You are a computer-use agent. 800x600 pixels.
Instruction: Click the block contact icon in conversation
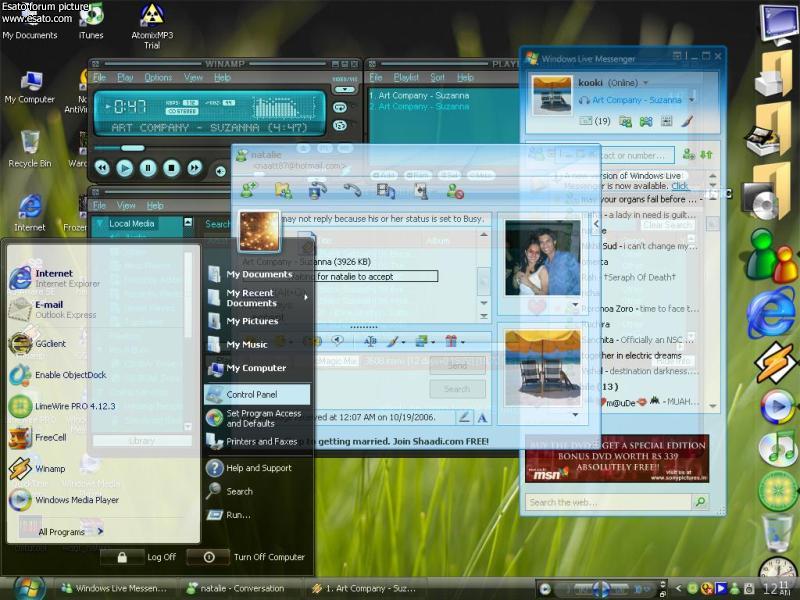point(455,190)
